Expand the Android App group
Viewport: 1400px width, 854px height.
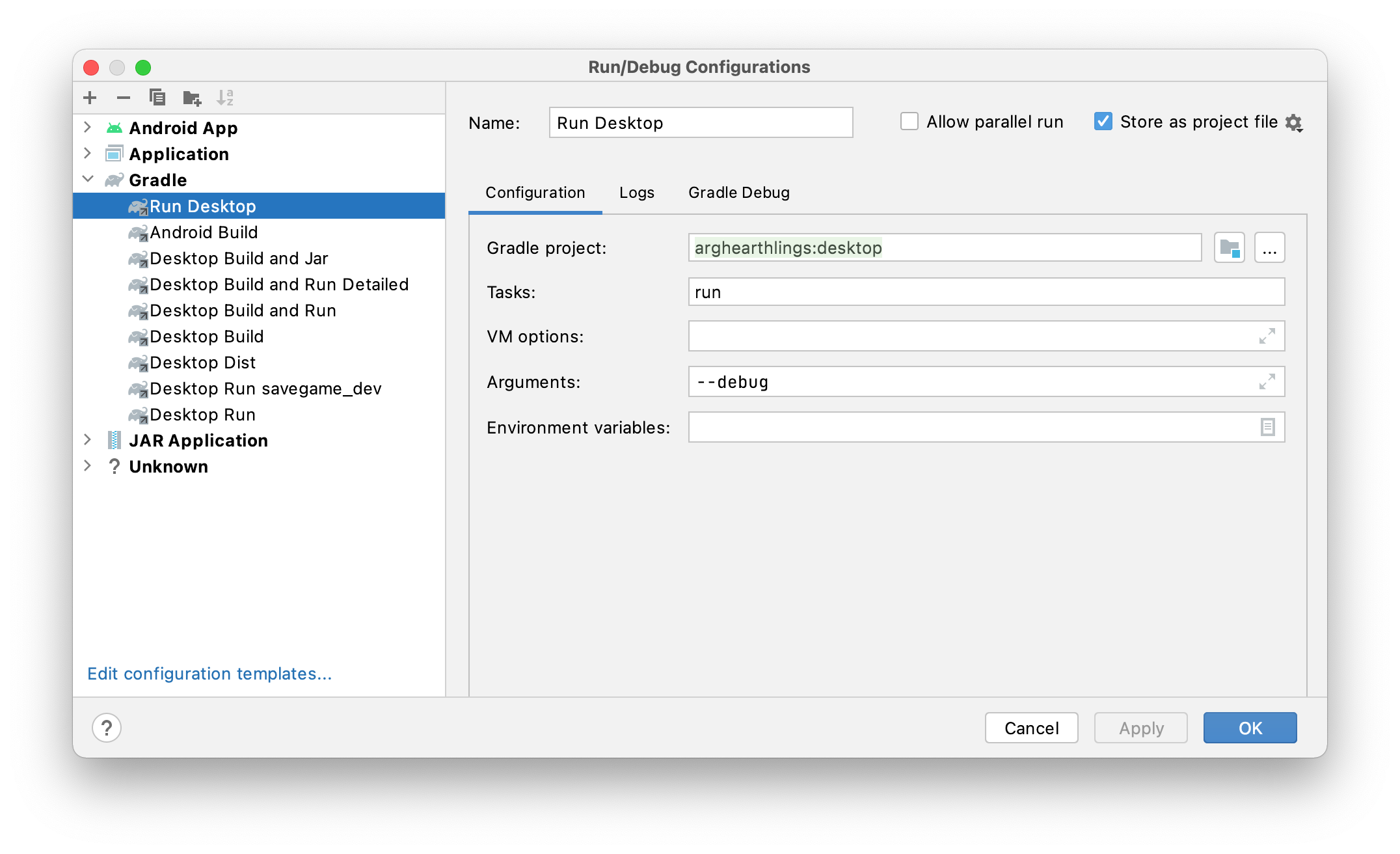(88, 128)
